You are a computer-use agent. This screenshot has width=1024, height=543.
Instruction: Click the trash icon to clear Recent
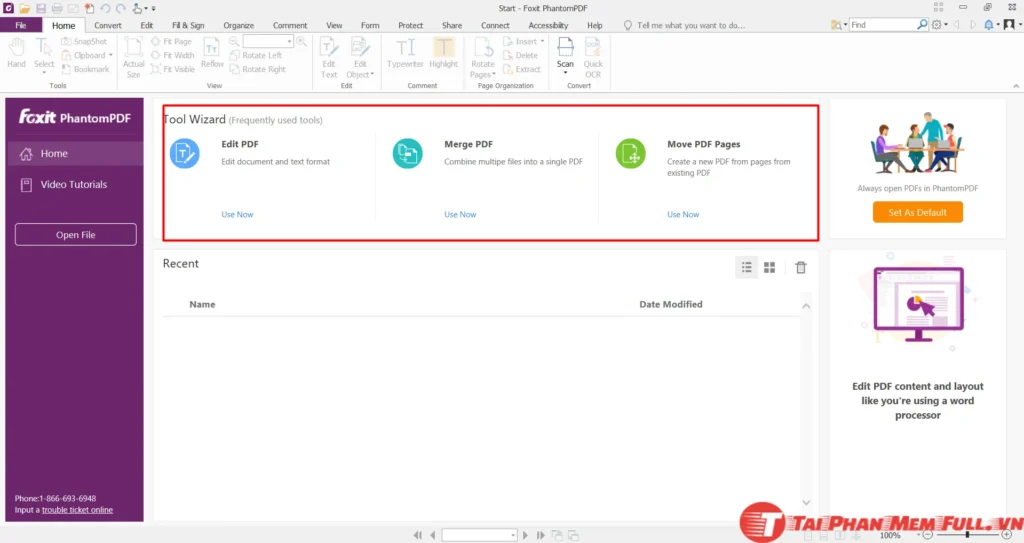(801, 267)
